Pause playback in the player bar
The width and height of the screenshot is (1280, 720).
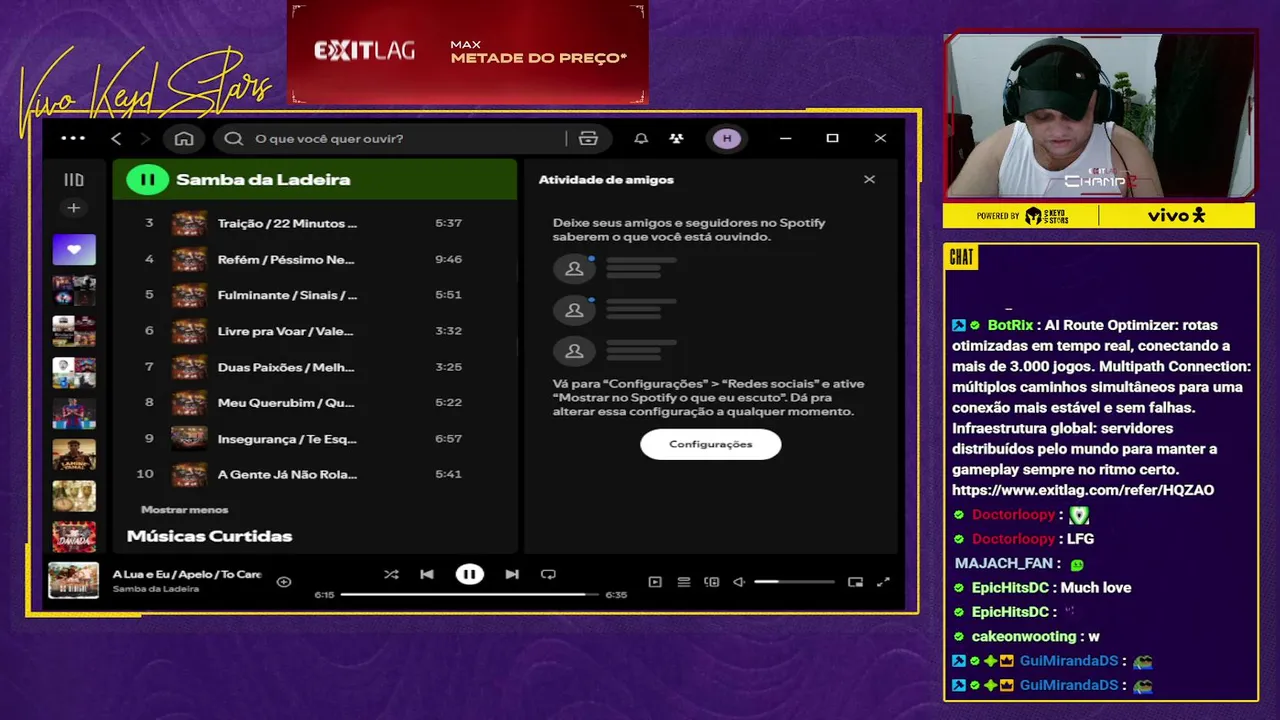click(x=469, y=575)
